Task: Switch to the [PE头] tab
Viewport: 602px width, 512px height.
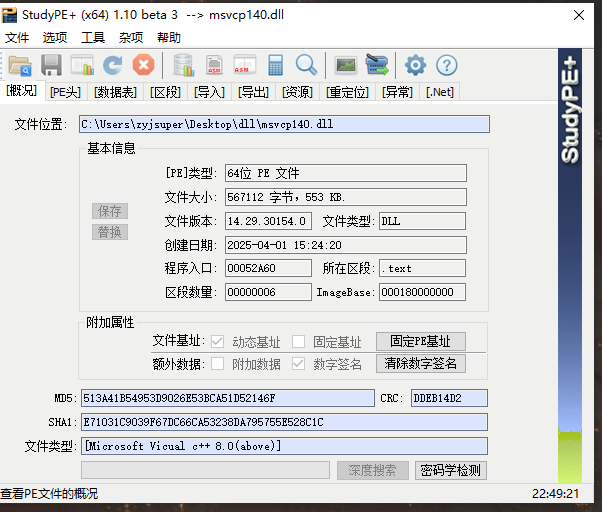Action: pos(66,92)
